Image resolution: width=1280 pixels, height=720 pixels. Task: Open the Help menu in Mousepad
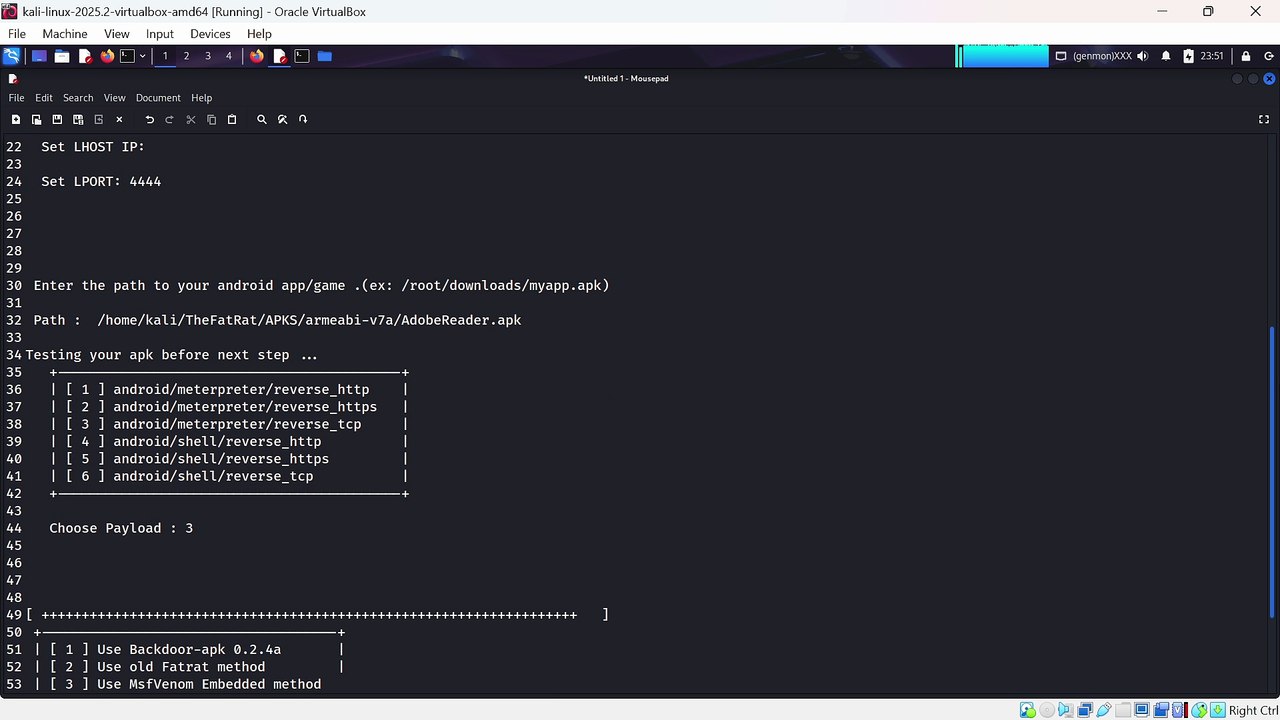pyautogui.click(x=202, y=98)
